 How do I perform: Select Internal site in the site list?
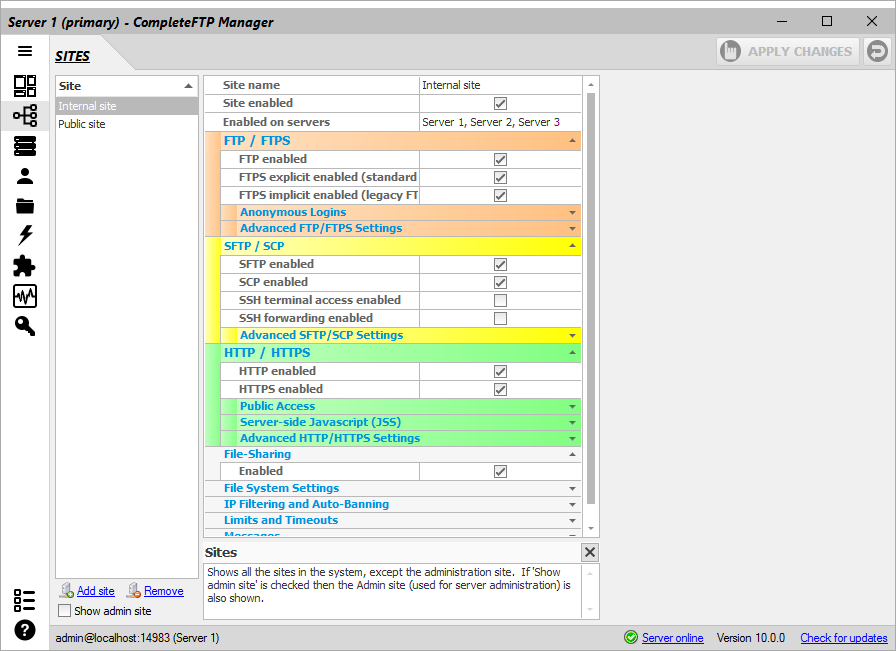click(x=127, y=106)
